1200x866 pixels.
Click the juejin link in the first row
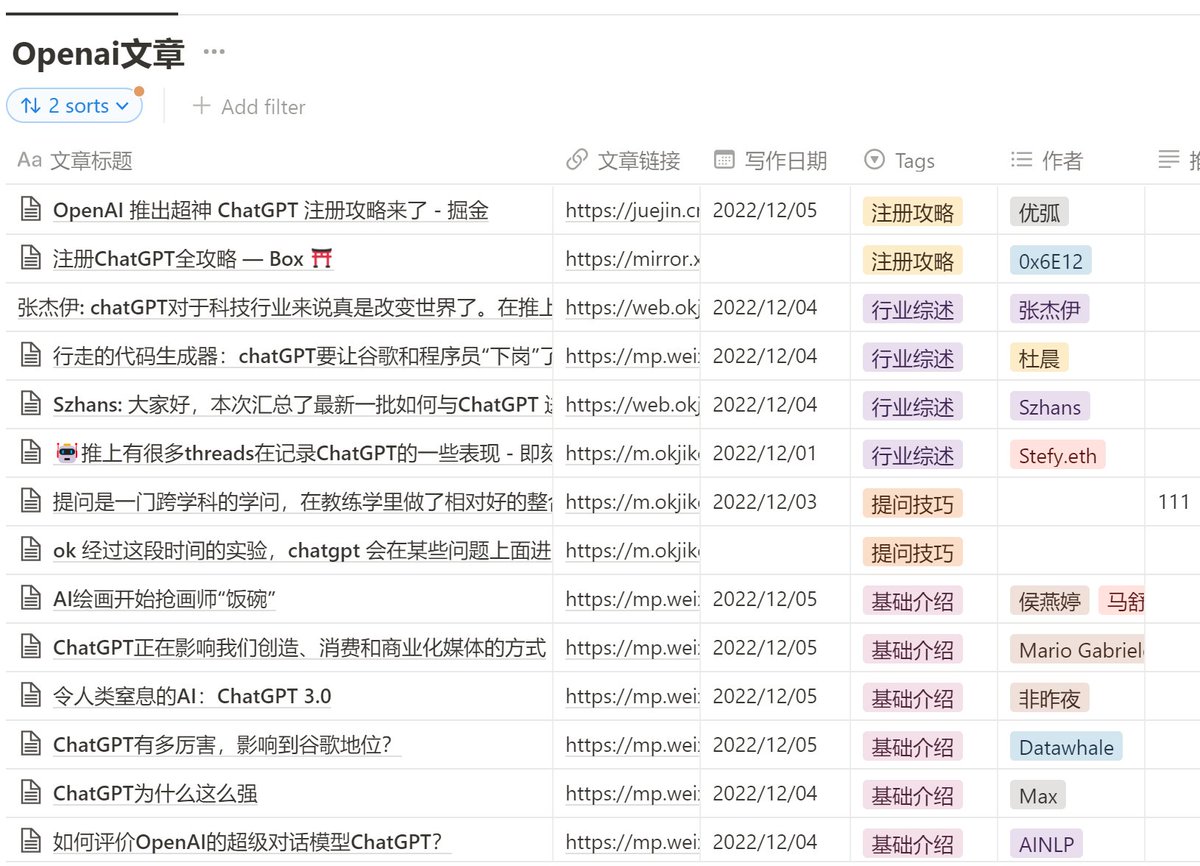(x=632, y=210)
